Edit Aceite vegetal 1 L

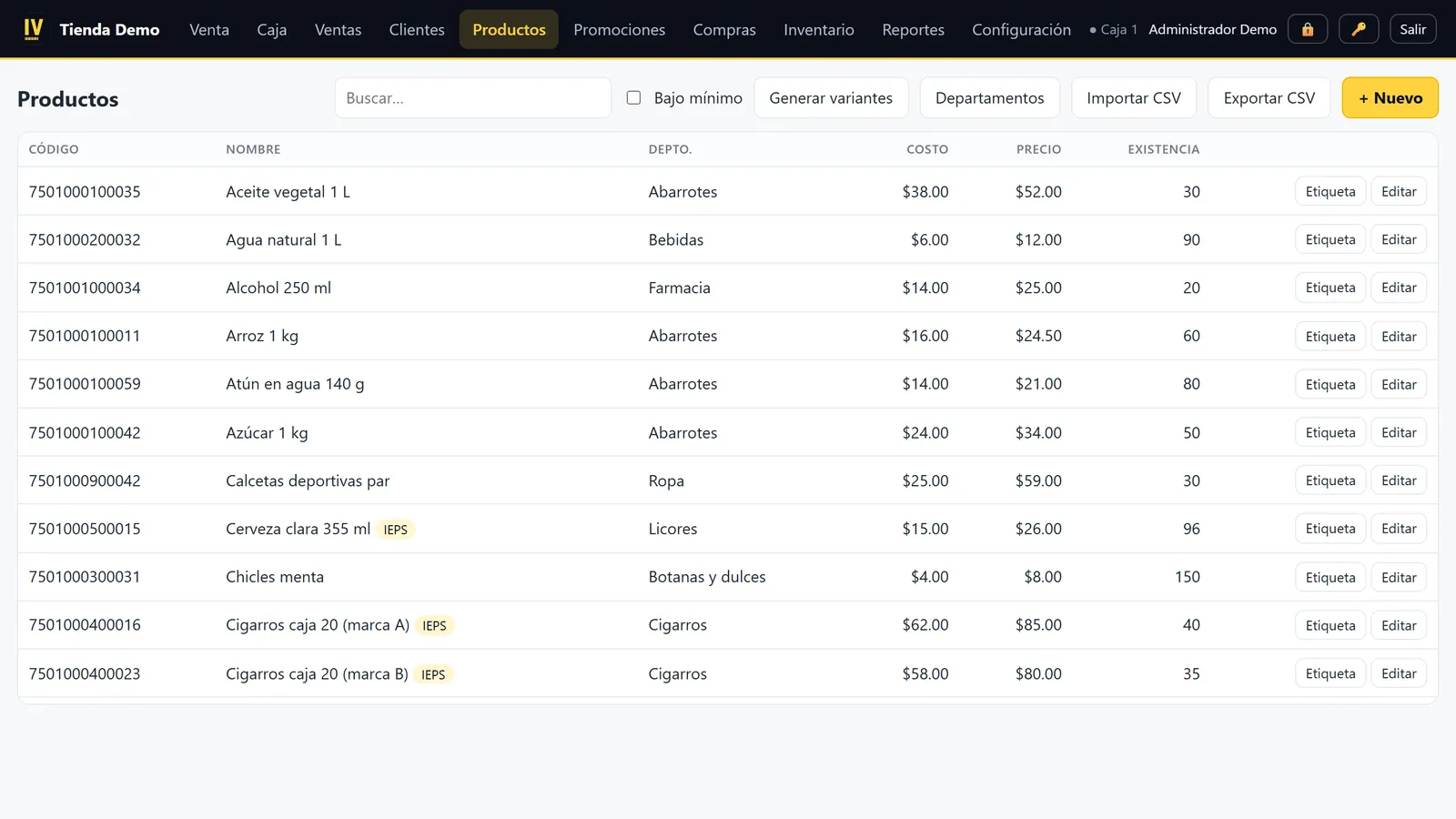pyautogui.click(x=1399, y=191)
